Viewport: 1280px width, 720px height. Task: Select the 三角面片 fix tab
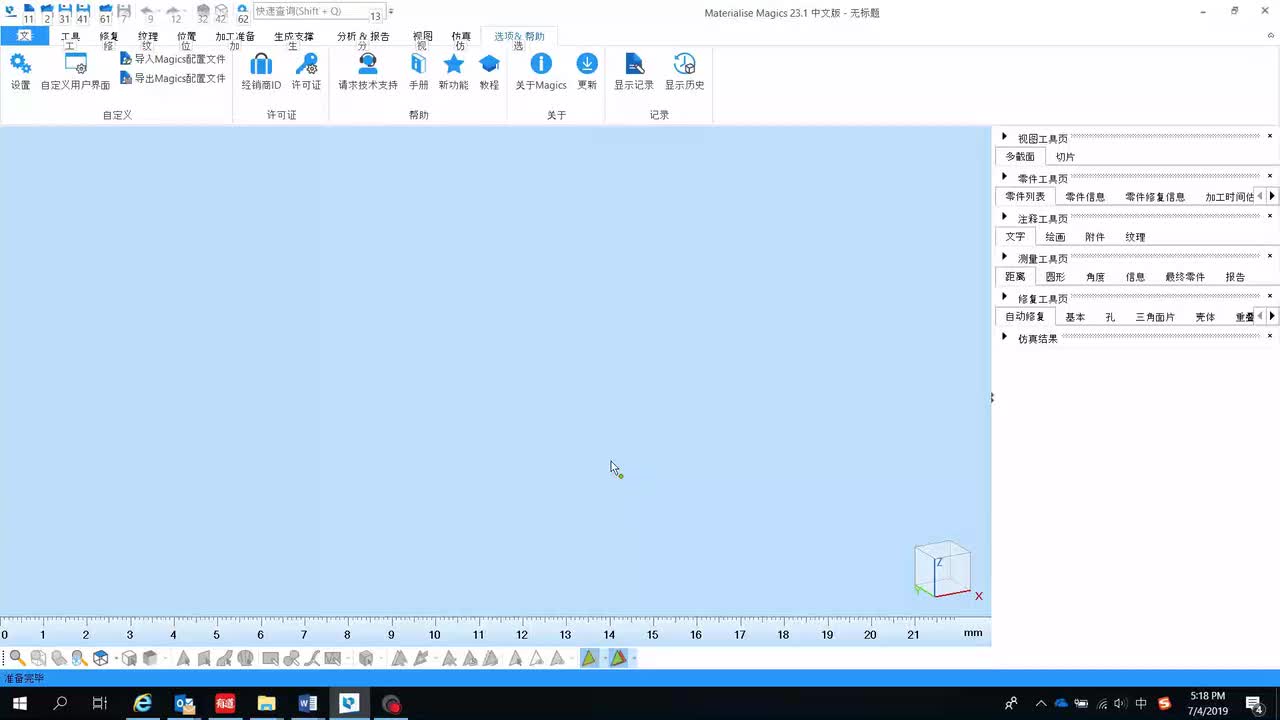pyautogui.click(x=1155, y=317)
